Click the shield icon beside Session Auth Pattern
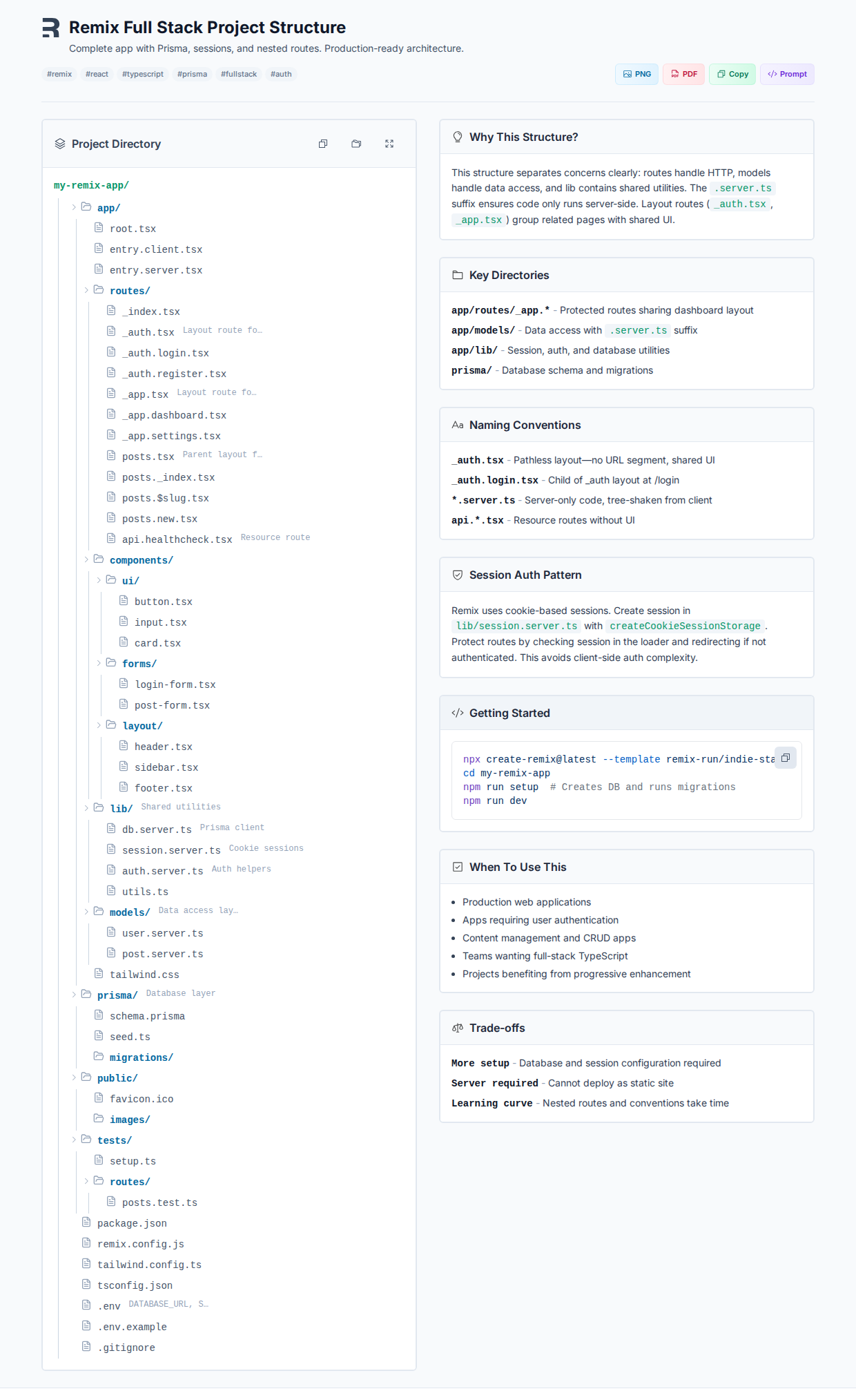Screen dimensions: 856x1400 click(x=458, y=575)
